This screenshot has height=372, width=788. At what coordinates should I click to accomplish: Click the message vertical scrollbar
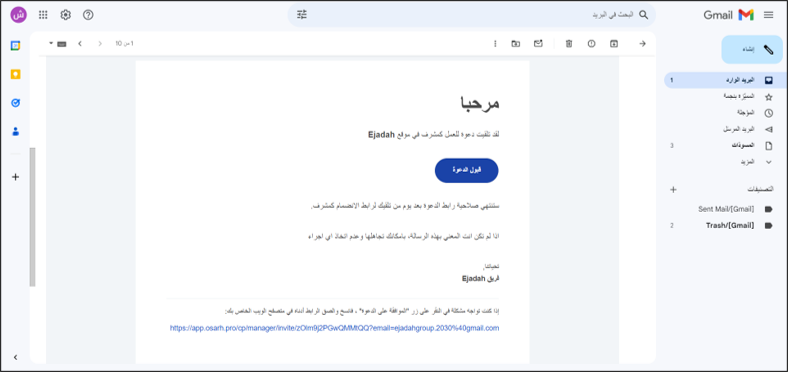pyautogui.click(x=33, y=217)
